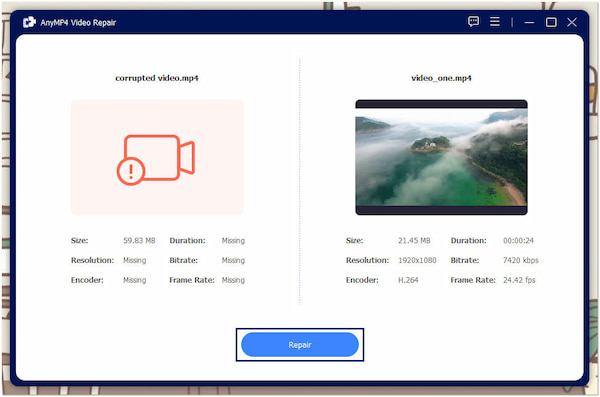This screenshot has width=600, height=397.
Task: Click the 24.42 fps frame rate value
Action: pyautogui.click(x=519, y=280)
